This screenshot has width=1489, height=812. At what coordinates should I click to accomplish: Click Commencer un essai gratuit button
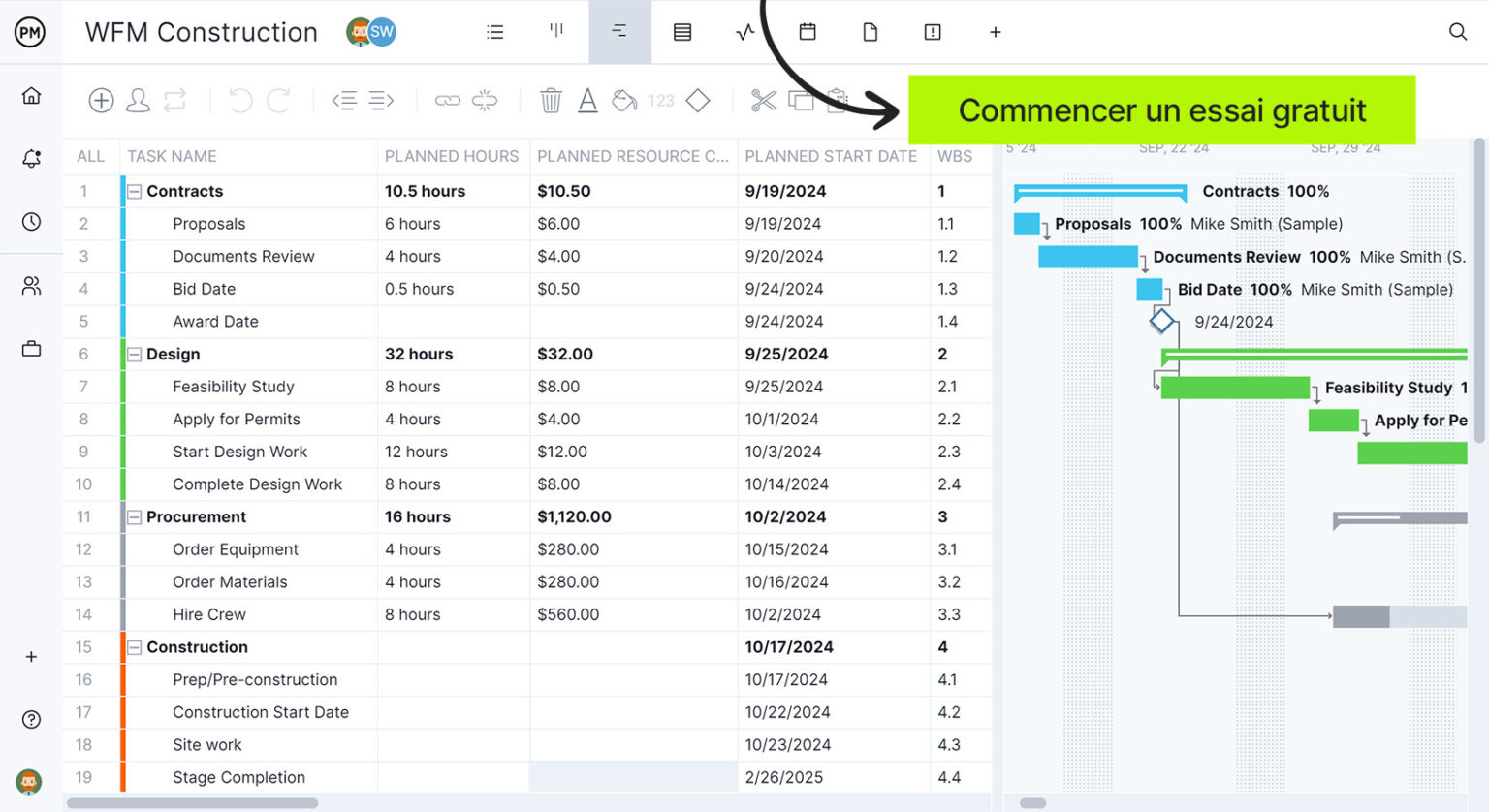[1161, 110]
